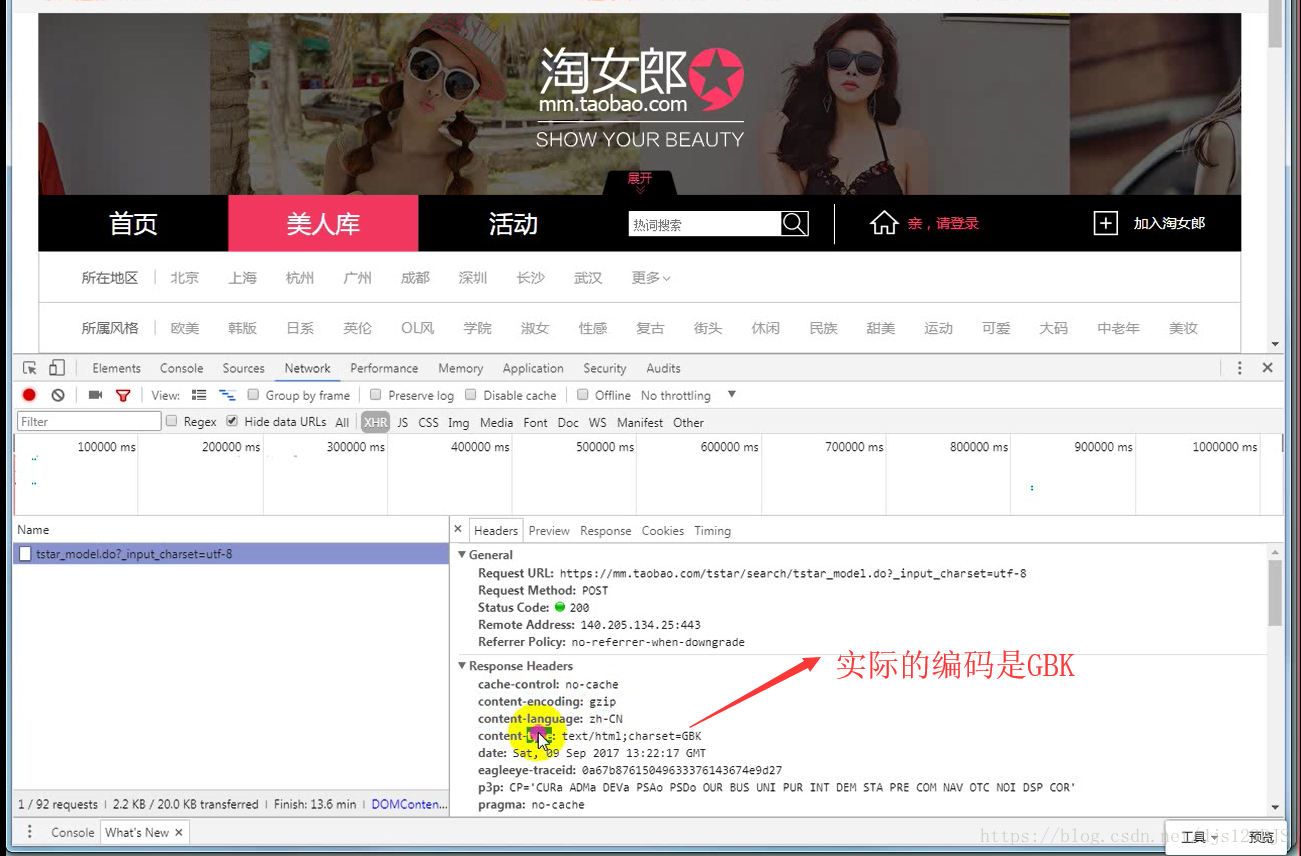Select the 韩版 style filter
1301x856 pixels.
coord(242,328)
